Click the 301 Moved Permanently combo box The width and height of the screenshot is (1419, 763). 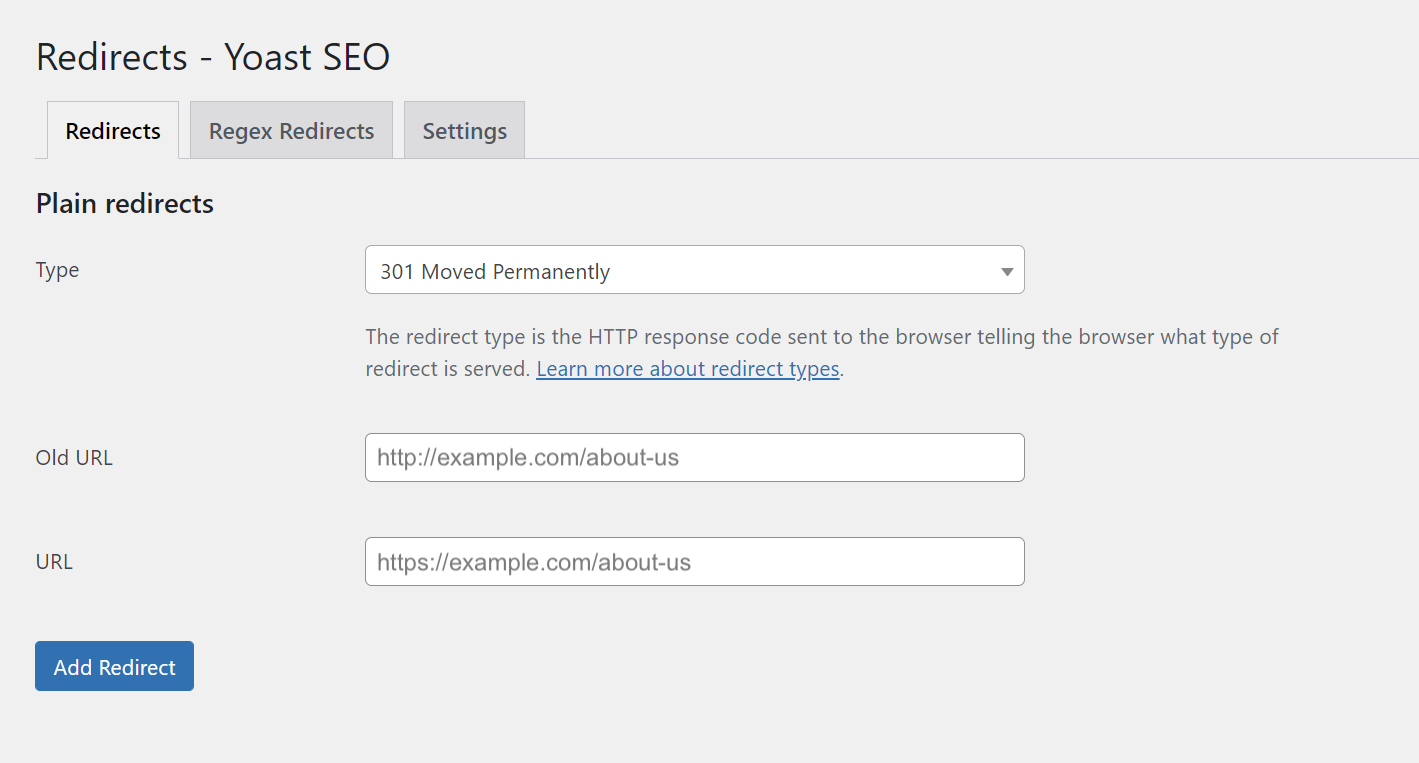pos(694,270)
